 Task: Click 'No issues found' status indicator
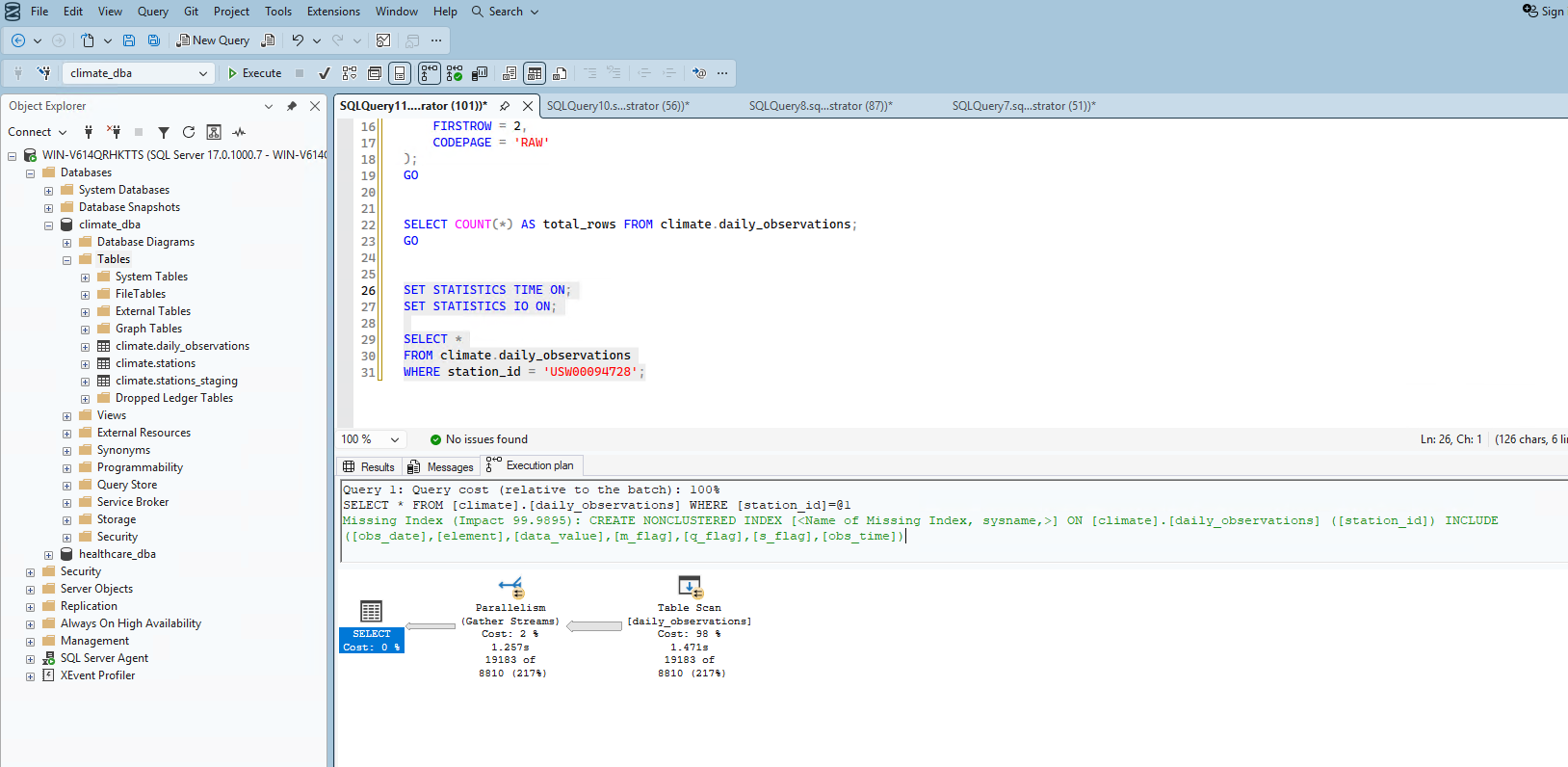point(479,439)
